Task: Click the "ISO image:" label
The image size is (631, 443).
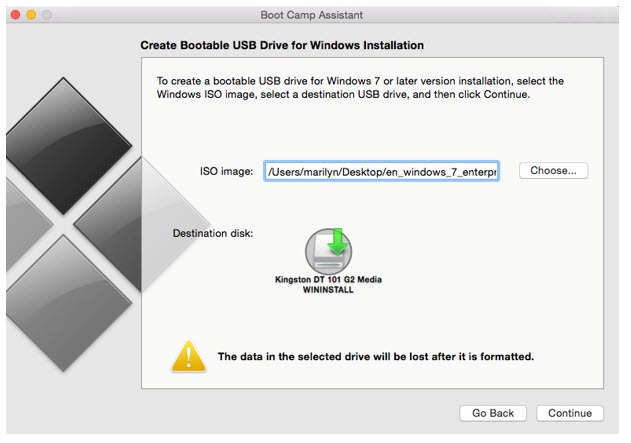Action: tap(227, 171)
